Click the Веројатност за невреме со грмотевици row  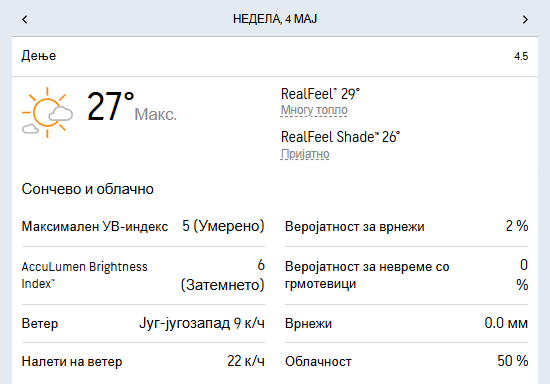(x=407, y=276)
